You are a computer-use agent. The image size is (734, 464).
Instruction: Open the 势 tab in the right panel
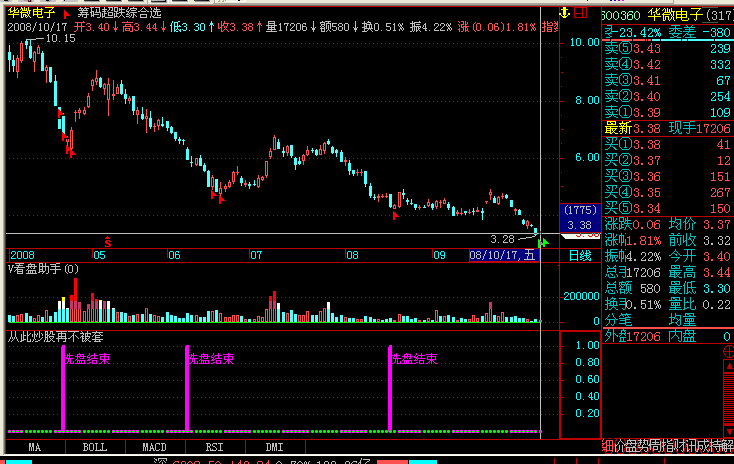(644, 446)
